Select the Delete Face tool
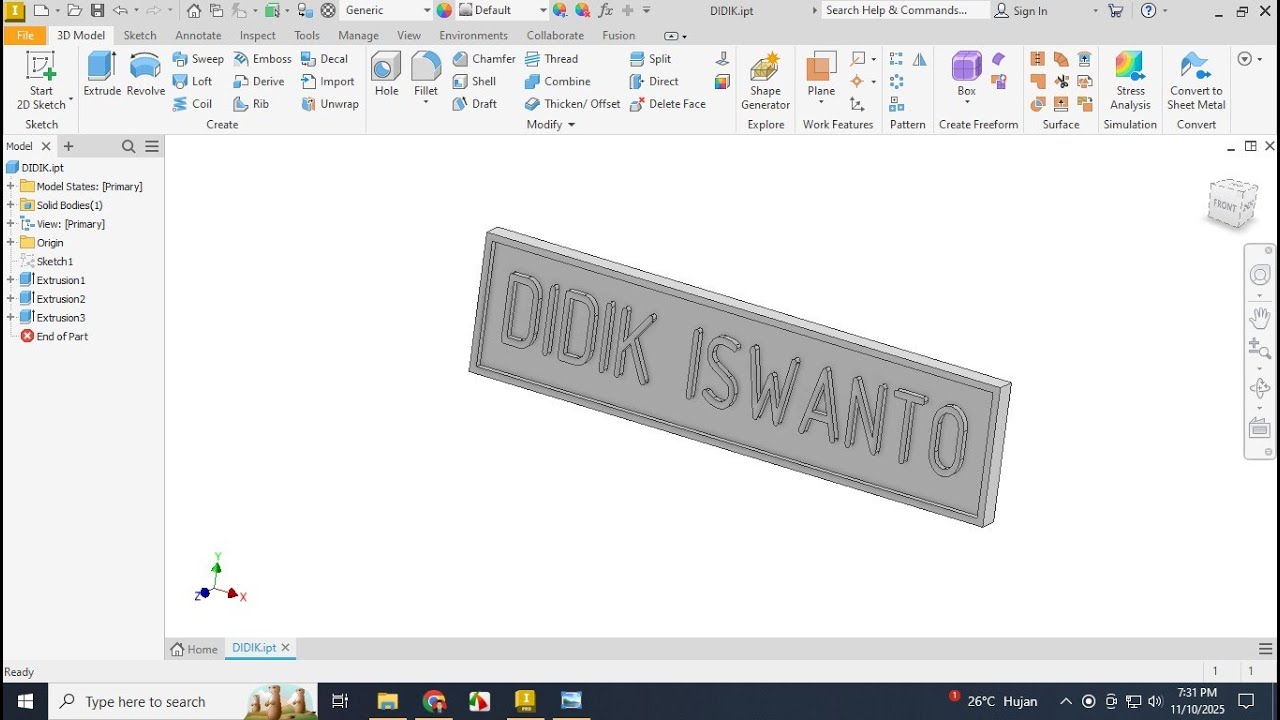 [x=667, y=103]
